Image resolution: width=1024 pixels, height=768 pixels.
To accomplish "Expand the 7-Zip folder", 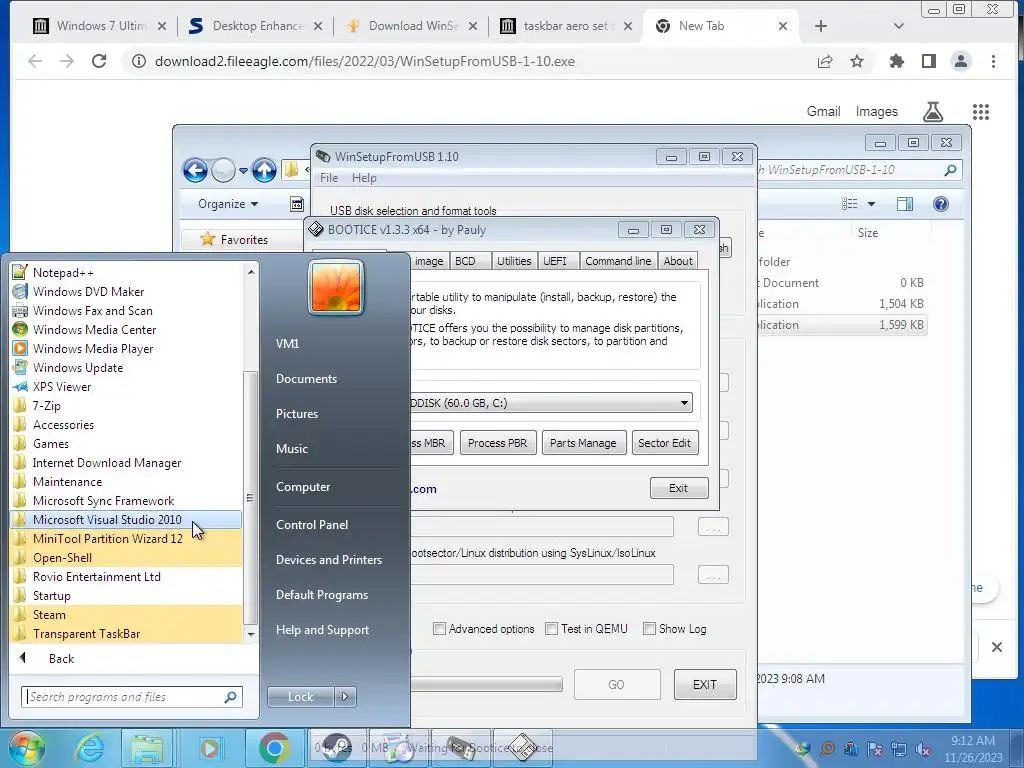I will click(46, 406).
